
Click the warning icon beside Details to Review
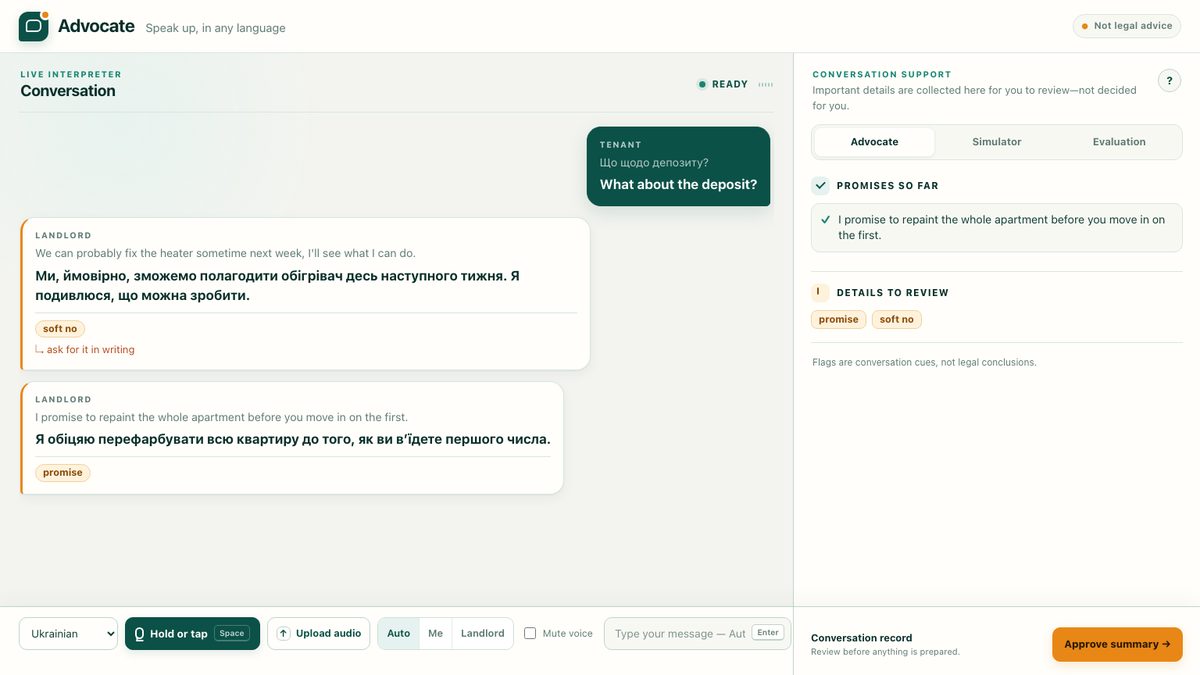pyautogui.click(x=821, y=293)
